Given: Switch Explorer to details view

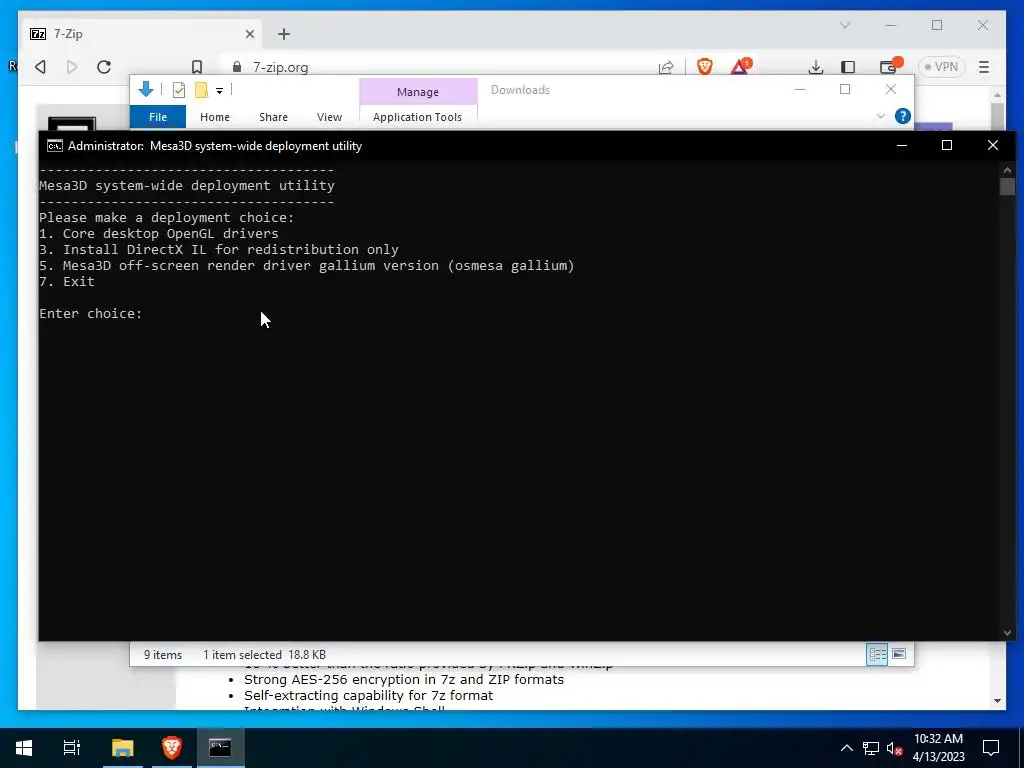Looking at the screenshot, I should [x=876, y=654].
